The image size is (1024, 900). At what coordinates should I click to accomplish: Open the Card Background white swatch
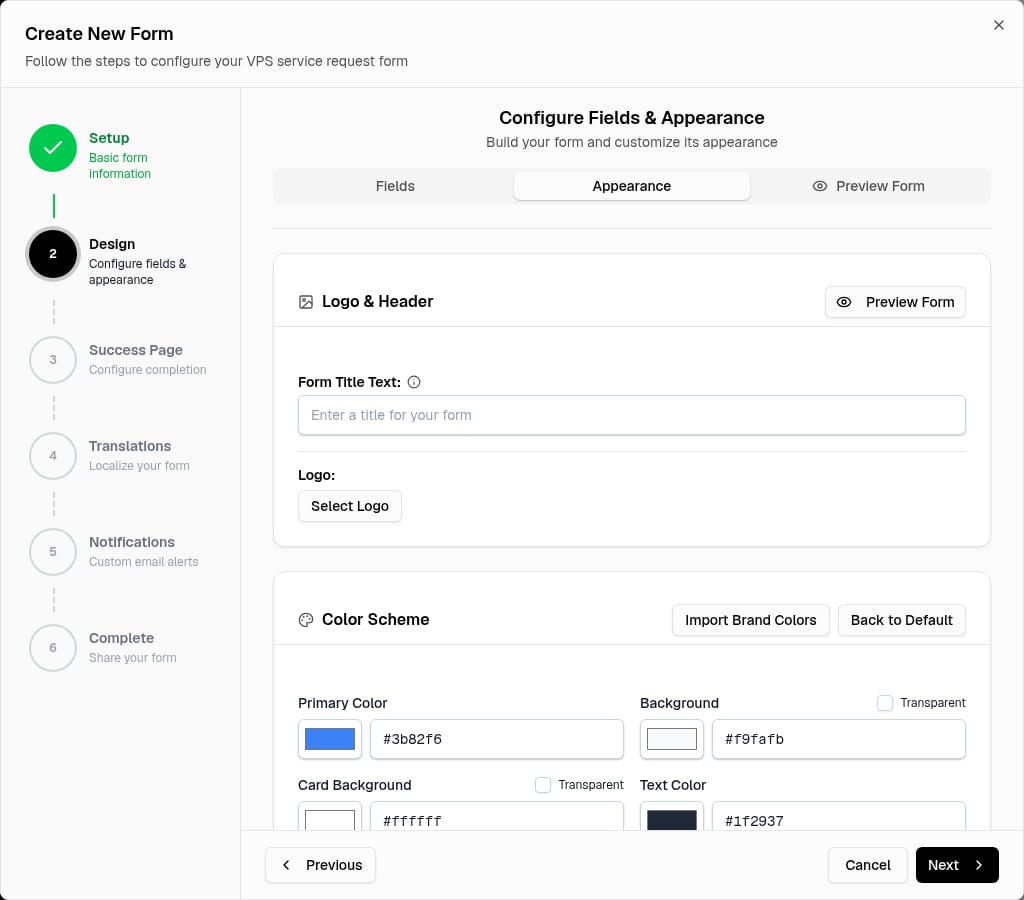[x=330, y=817]
